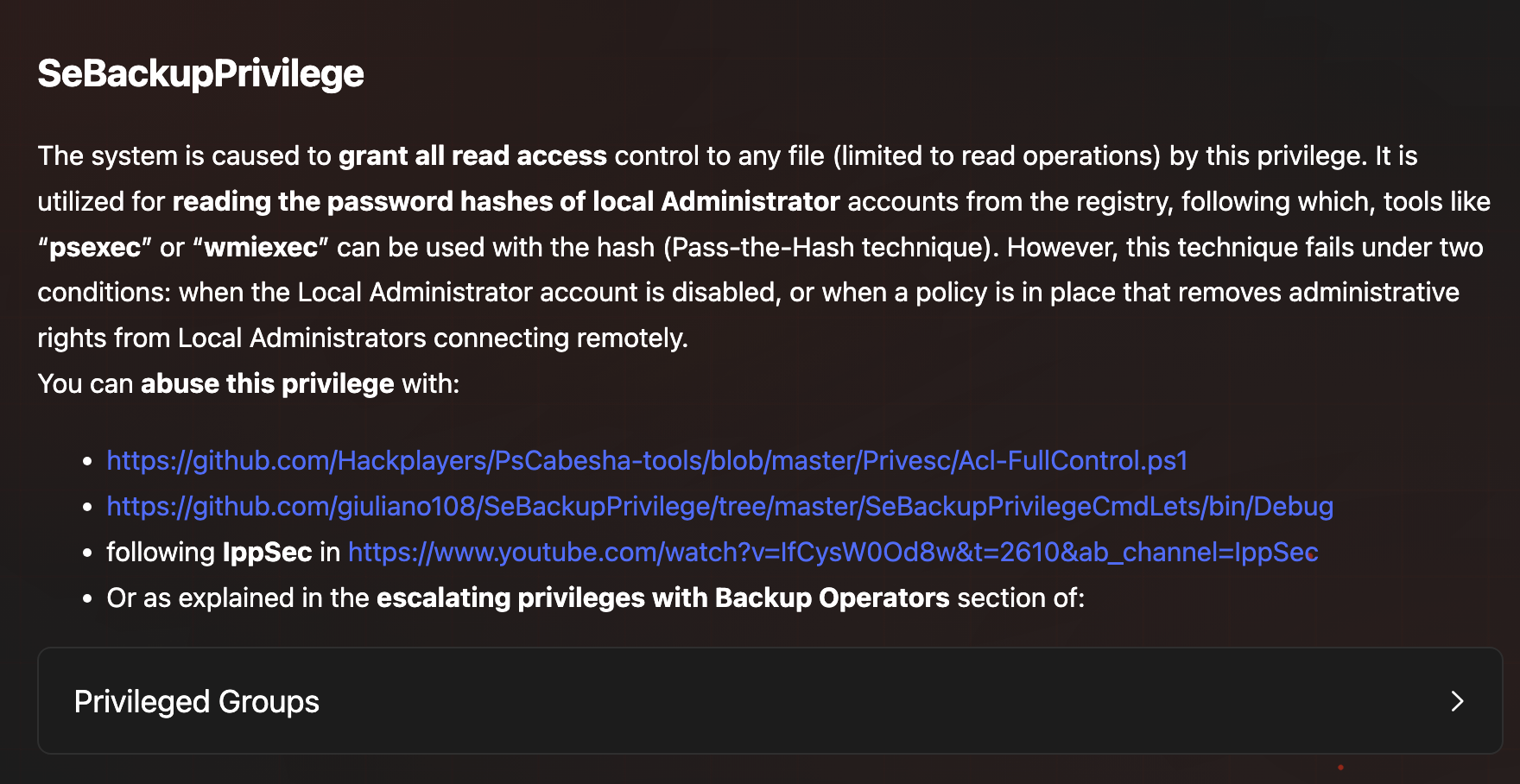The image size is (1520, 784).
Task: Click bold "reading the password hashes" phrase
Action: (x=505, y=202)
